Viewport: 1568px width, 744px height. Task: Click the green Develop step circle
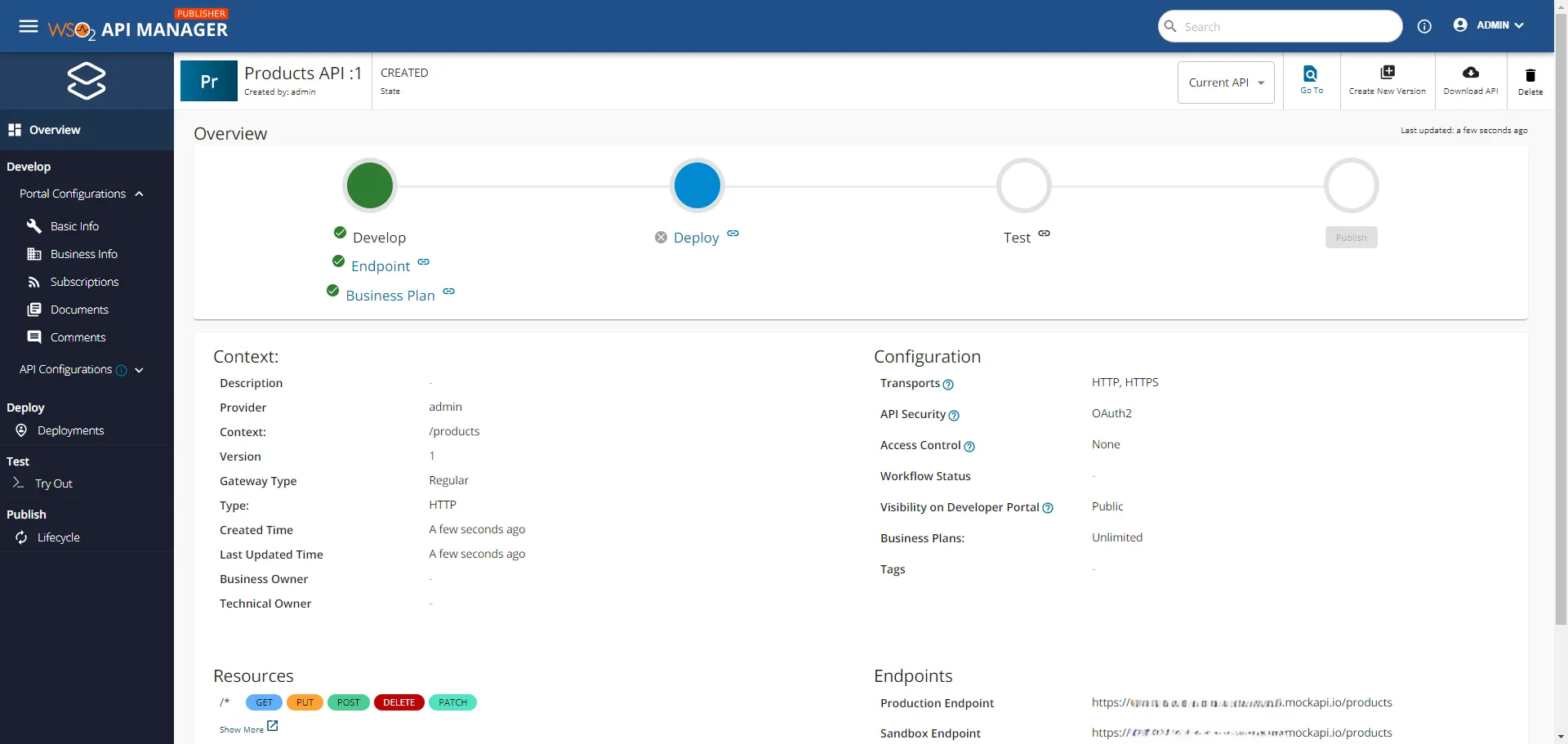coord(370,185)
